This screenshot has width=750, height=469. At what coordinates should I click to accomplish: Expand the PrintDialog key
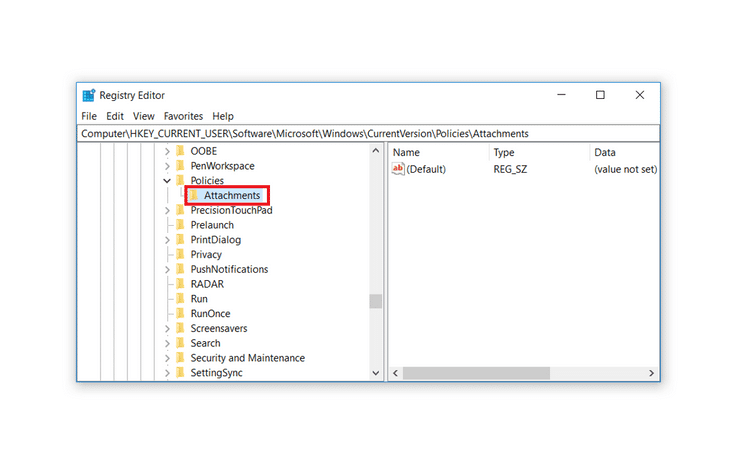167,240
